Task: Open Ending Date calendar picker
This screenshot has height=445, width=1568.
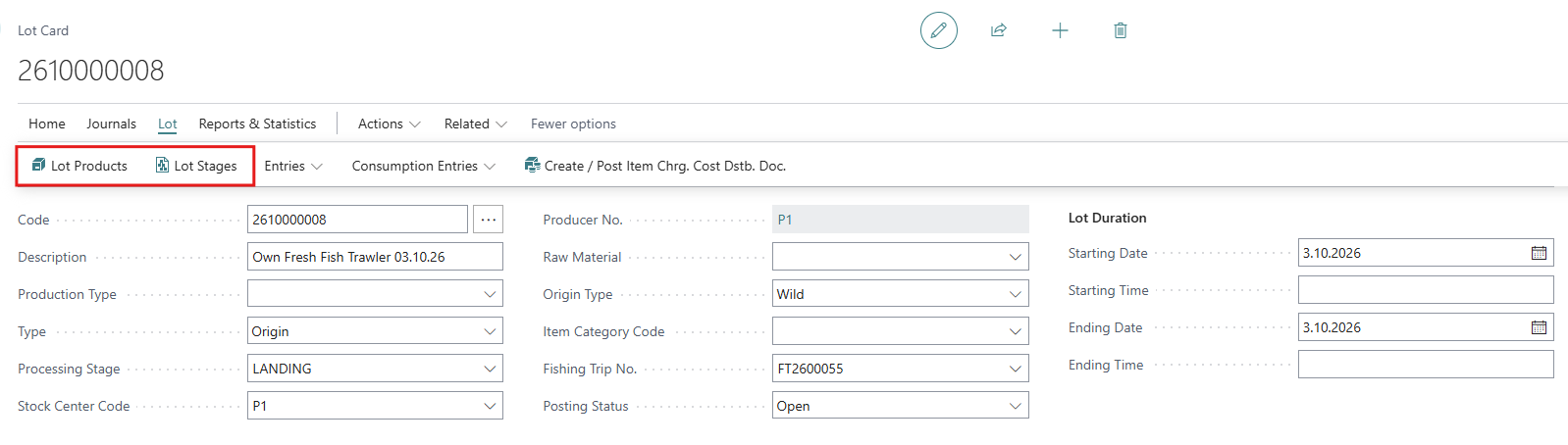Action: [x=1539, y=327]
